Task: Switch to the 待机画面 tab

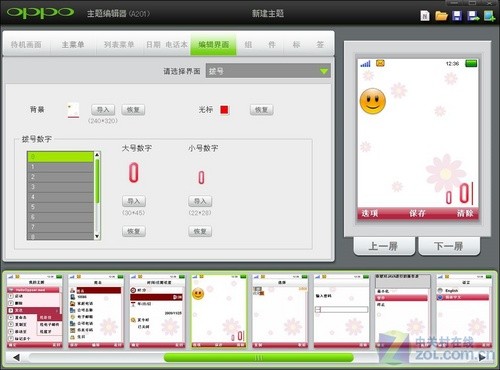Action: pos(26,45)
